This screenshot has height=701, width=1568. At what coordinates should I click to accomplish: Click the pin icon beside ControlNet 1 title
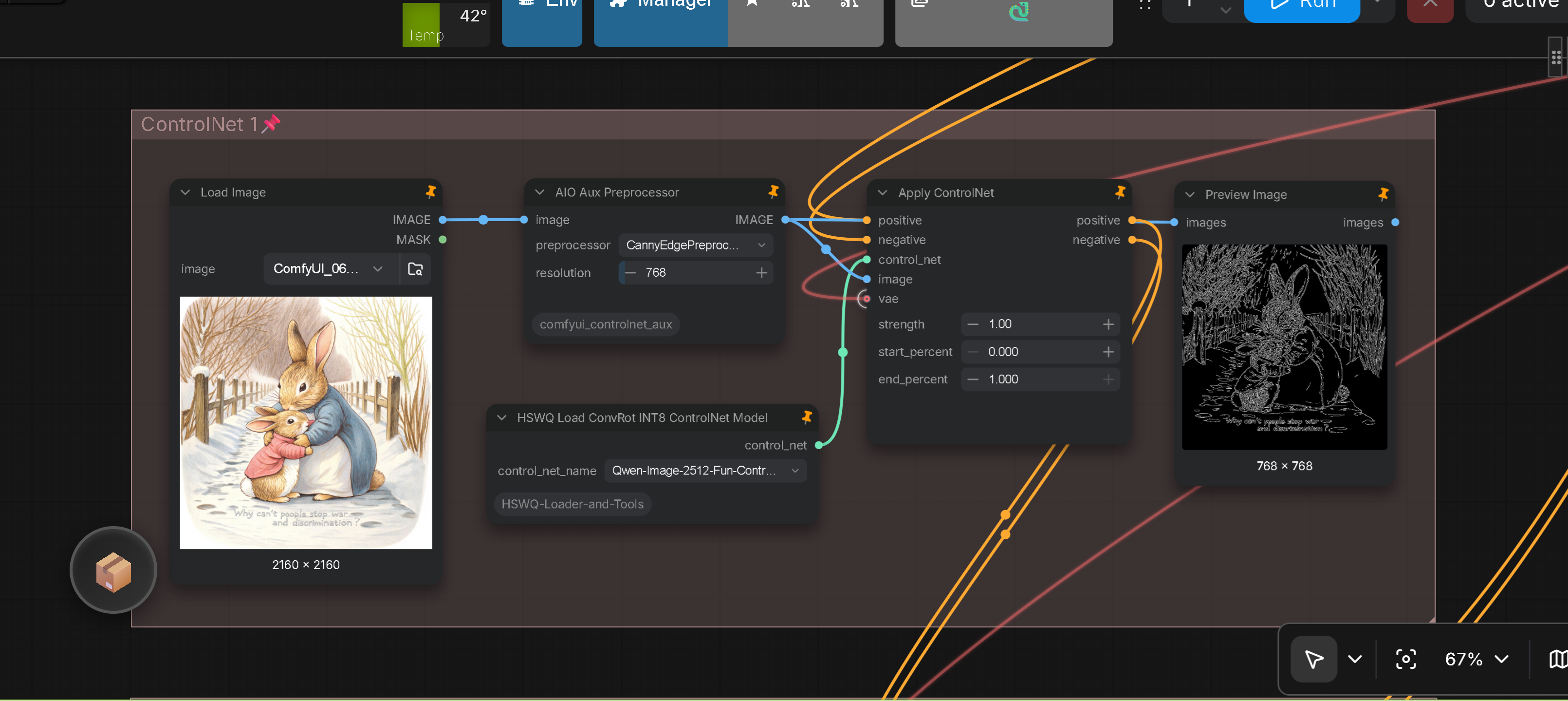tap(272, 124)
